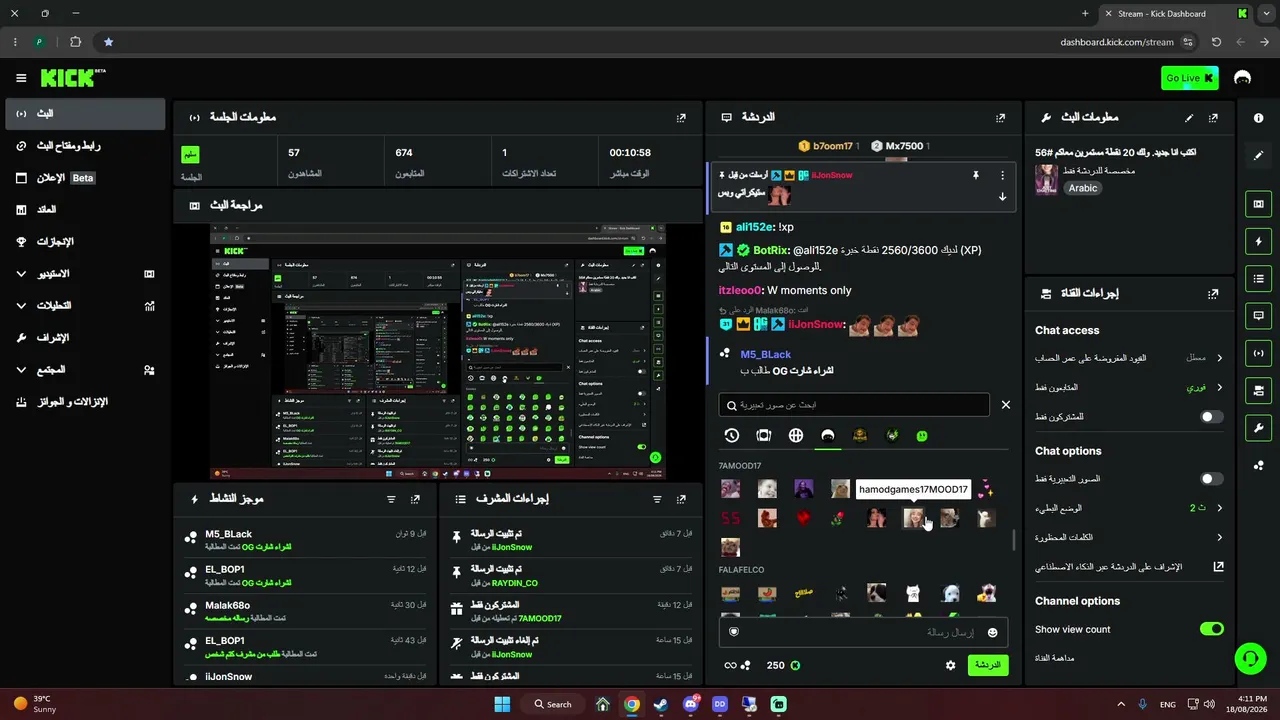Switch to the recent emotes clock tab

click(732, 436)
